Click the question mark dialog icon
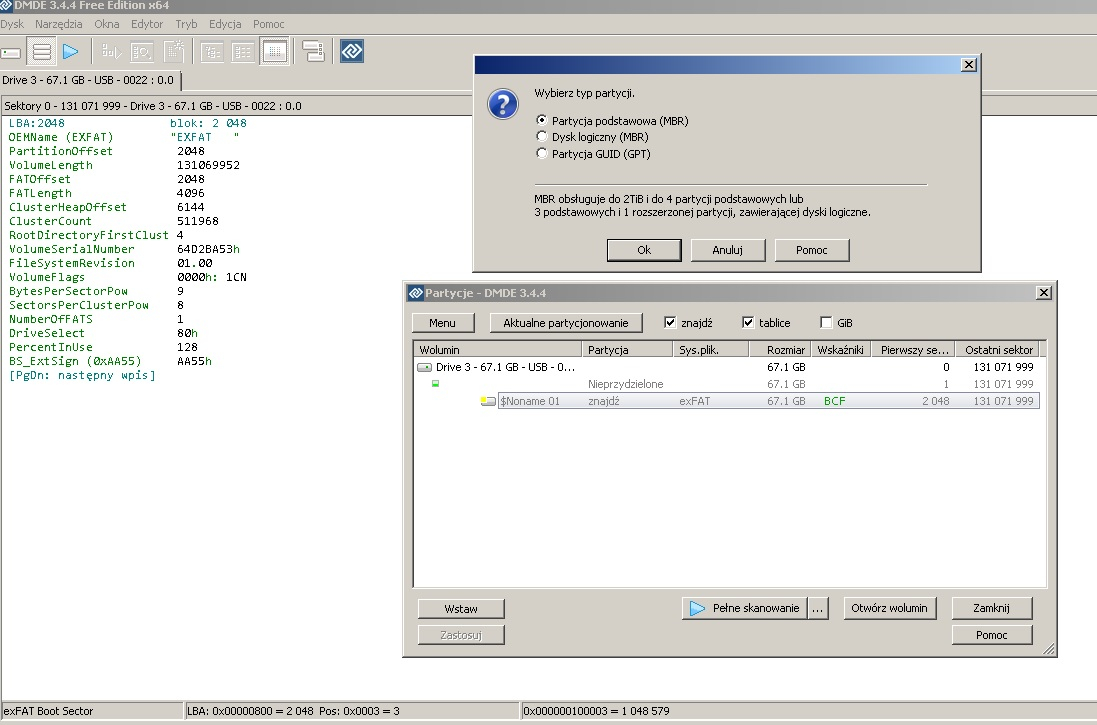 (502, 104)
